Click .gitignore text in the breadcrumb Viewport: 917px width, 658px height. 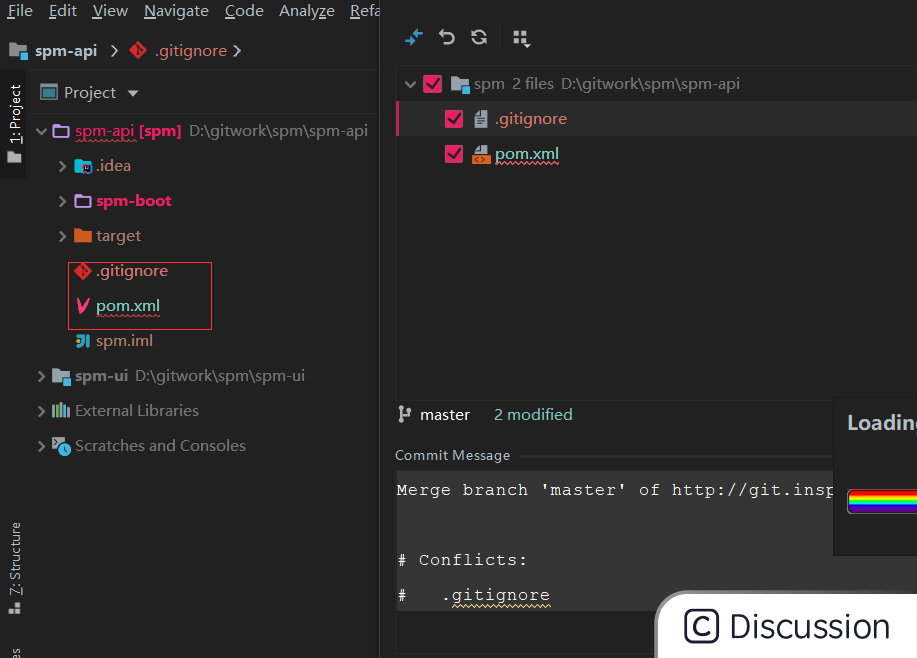point(191,51)
